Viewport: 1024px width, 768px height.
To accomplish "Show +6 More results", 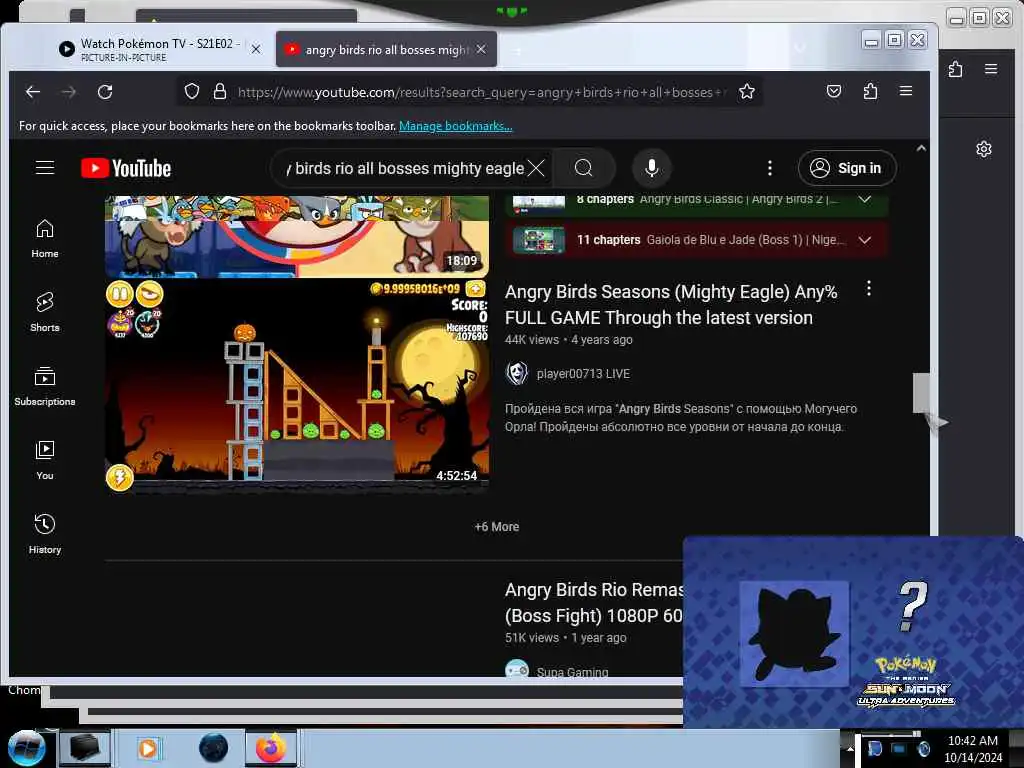I will click(x=497, y=526).
